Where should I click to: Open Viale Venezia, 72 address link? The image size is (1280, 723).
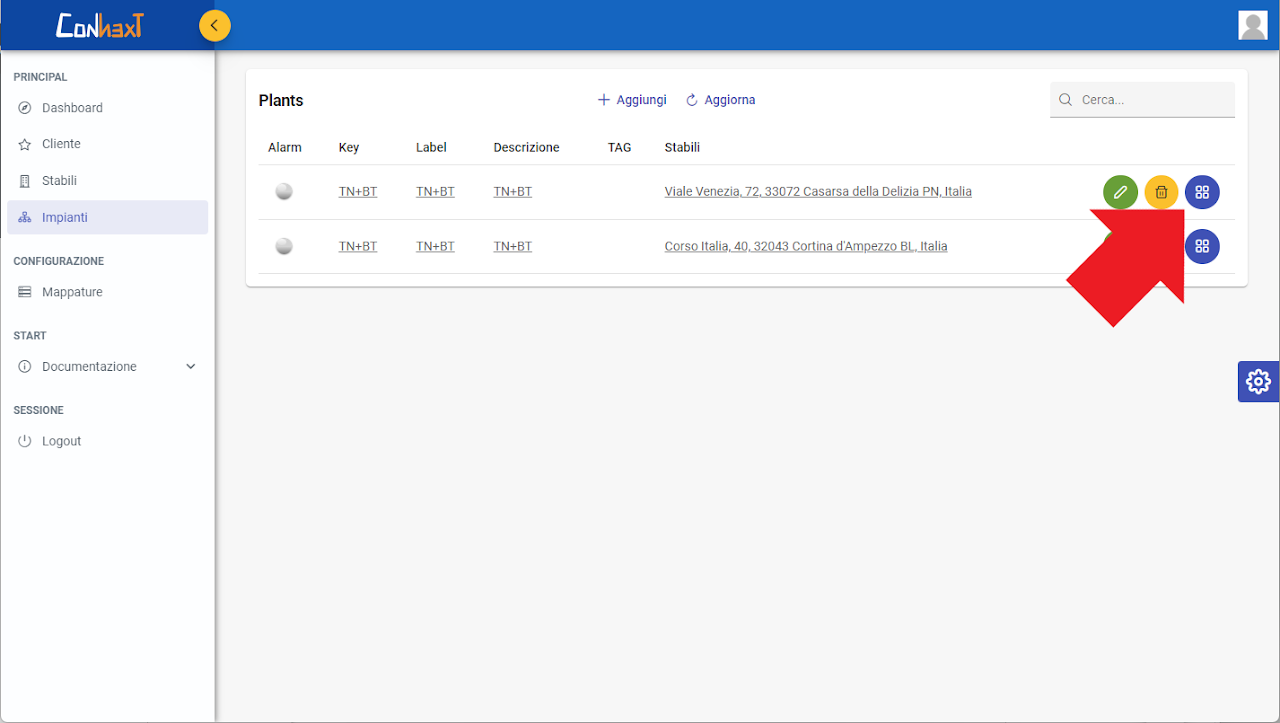(817, 192)
